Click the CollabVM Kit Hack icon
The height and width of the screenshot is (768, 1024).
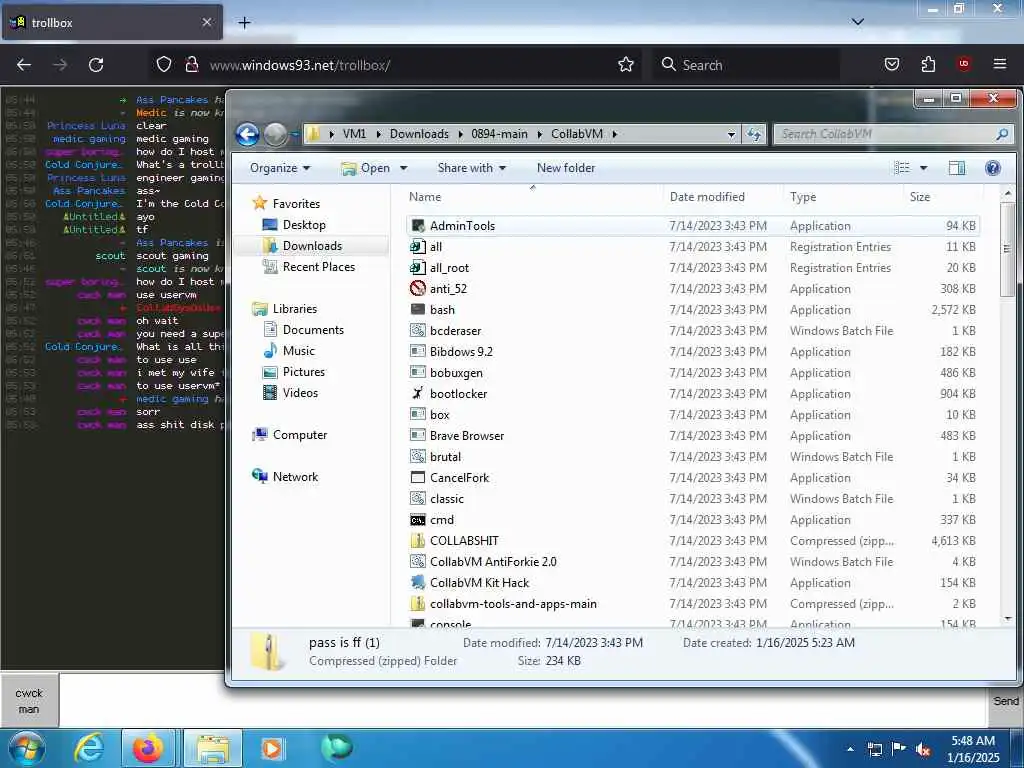tap(418, 583)
